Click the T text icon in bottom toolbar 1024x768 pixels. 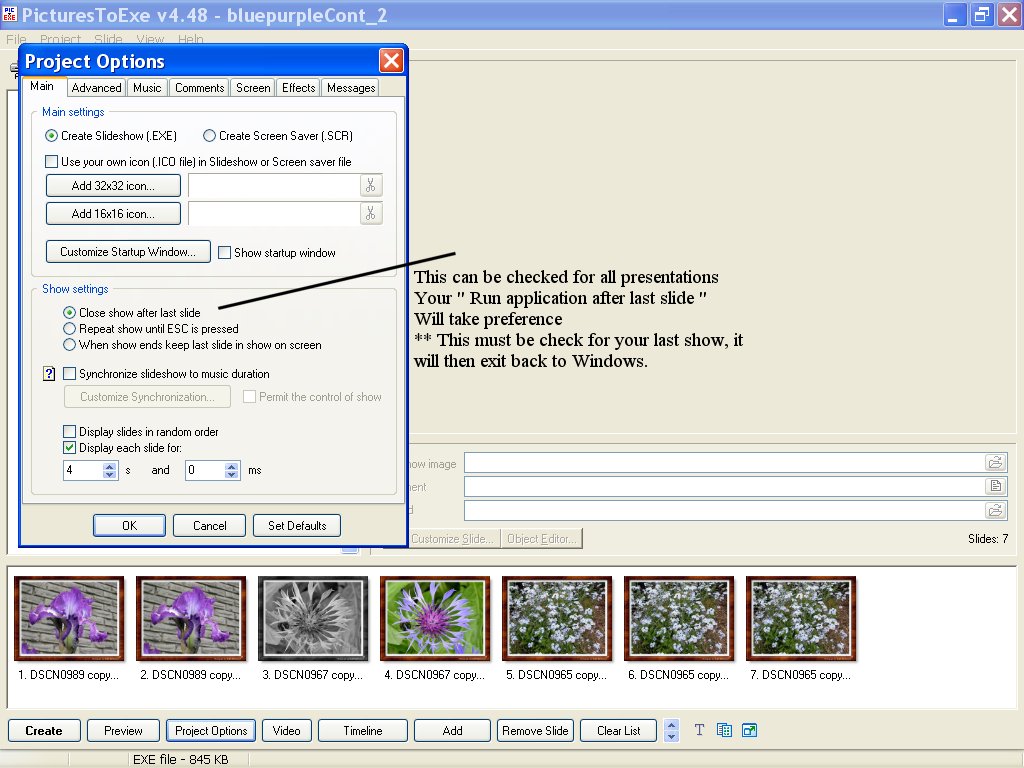click(x=699, y=730)
